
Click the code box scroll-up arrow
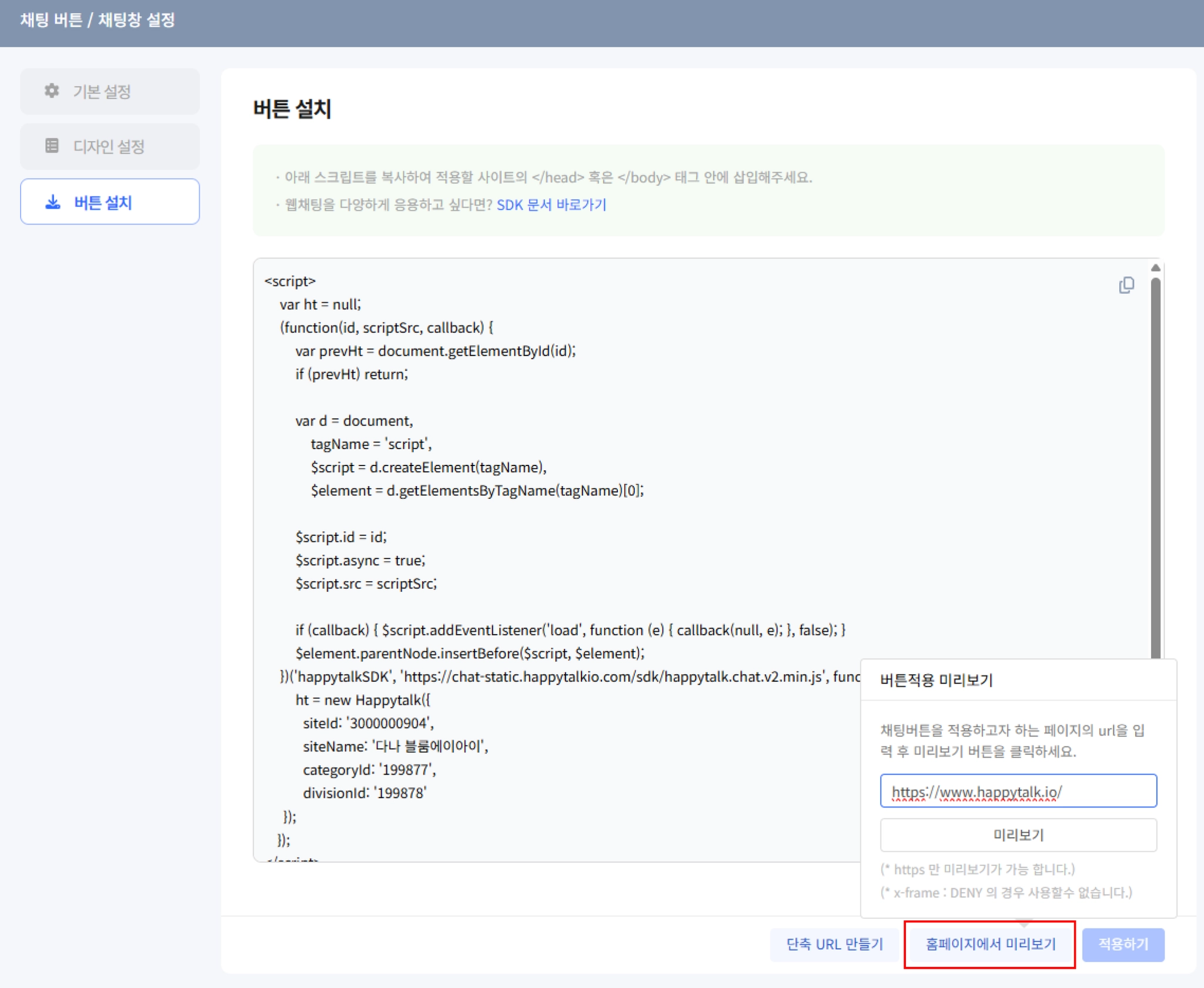coord(1155,268)
